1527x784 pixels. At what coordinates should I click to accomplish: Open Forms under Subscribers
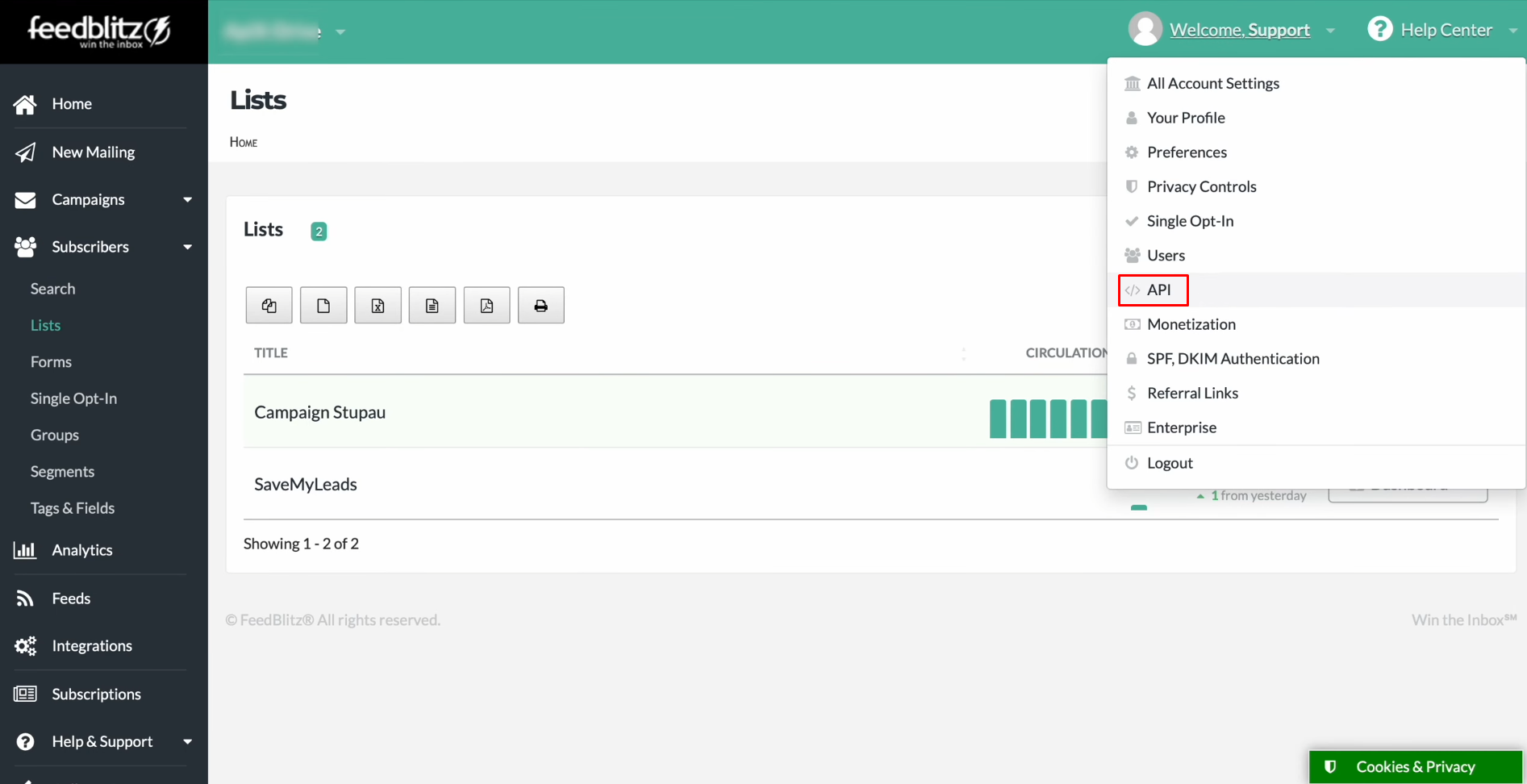[x=51, y=362]
